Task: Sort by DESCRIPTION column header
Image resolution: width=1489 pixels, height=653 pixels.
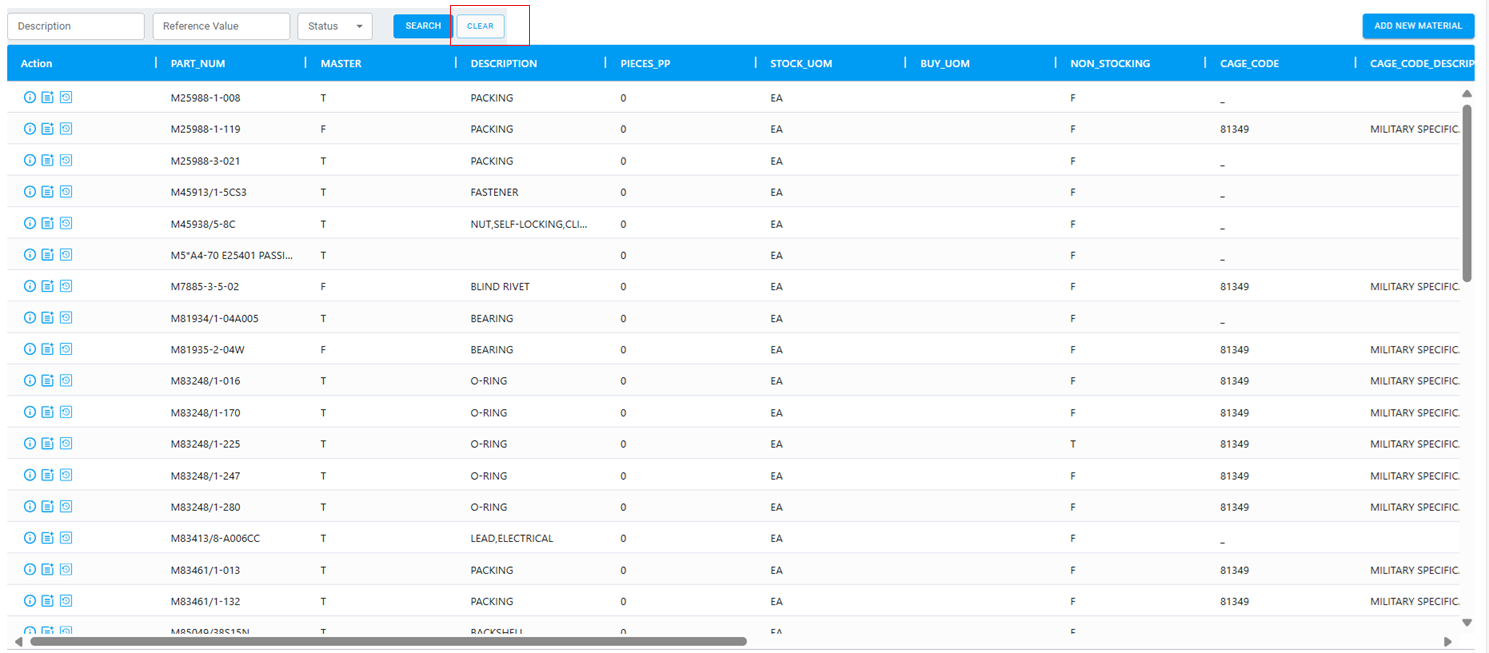Action: [504, 63]
